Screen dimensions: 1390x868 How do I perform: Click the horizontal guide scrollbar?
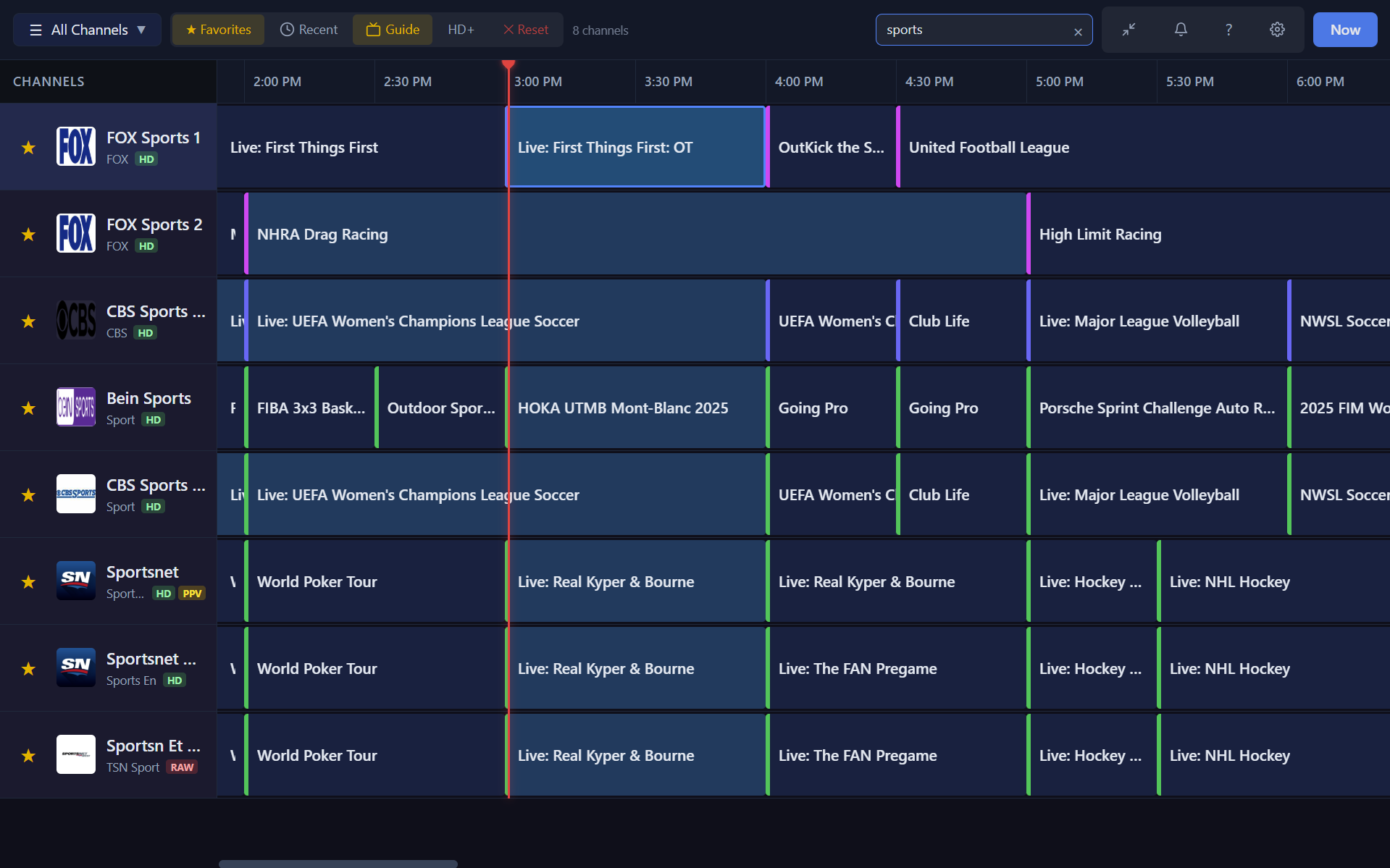pos(338,864)
